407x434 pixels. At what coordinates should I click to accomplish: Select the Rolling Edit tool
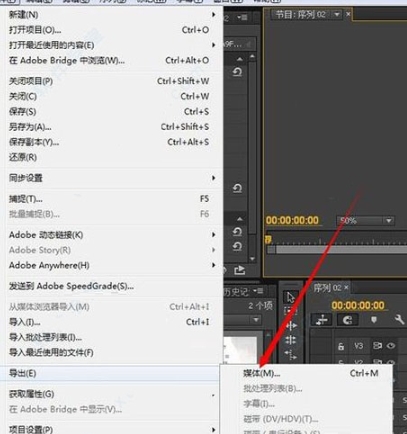(x=290, y=340)
